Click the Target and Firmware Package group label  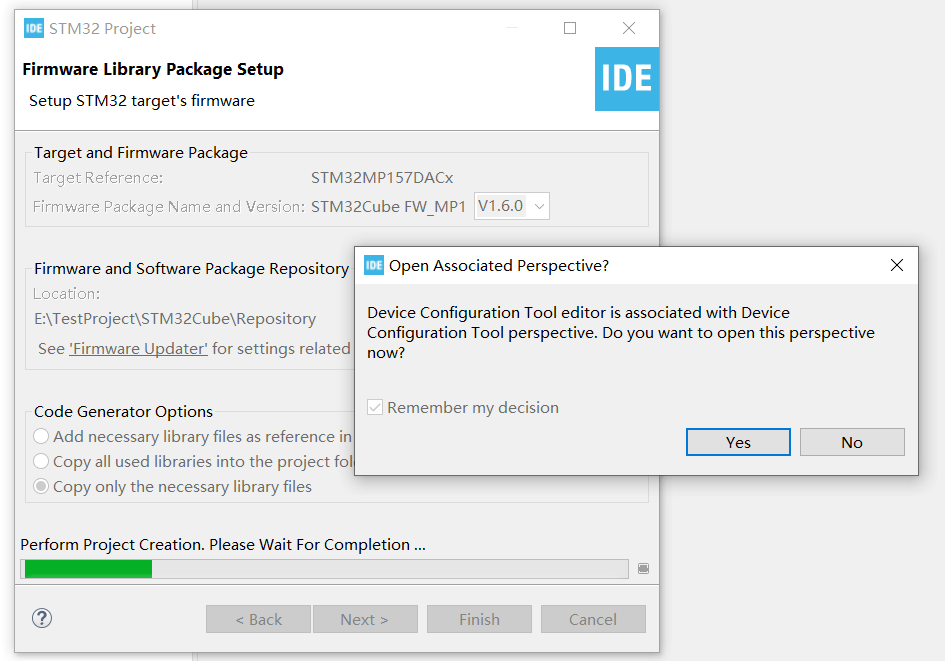click(140, 152)
